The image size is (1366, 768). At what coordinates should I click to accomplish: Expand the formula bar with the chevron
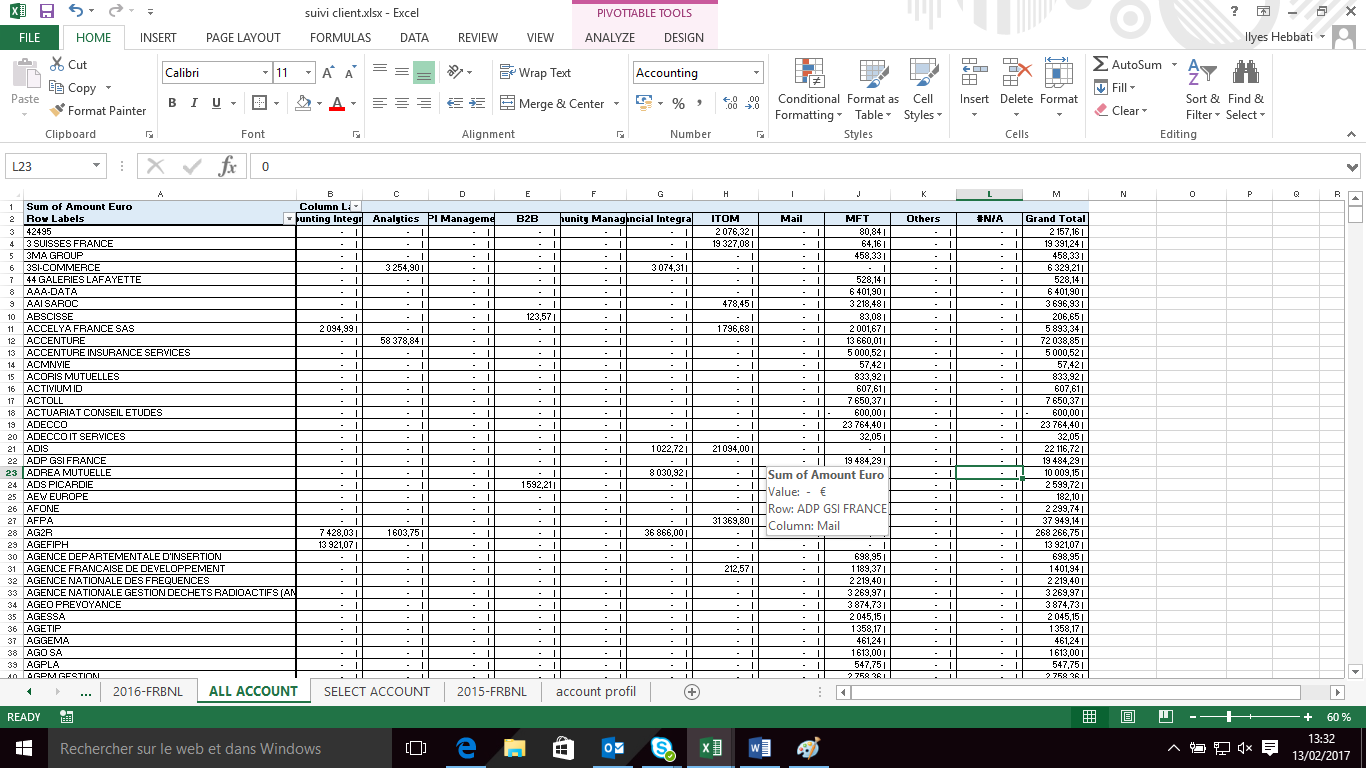[x=1353, y=167]
